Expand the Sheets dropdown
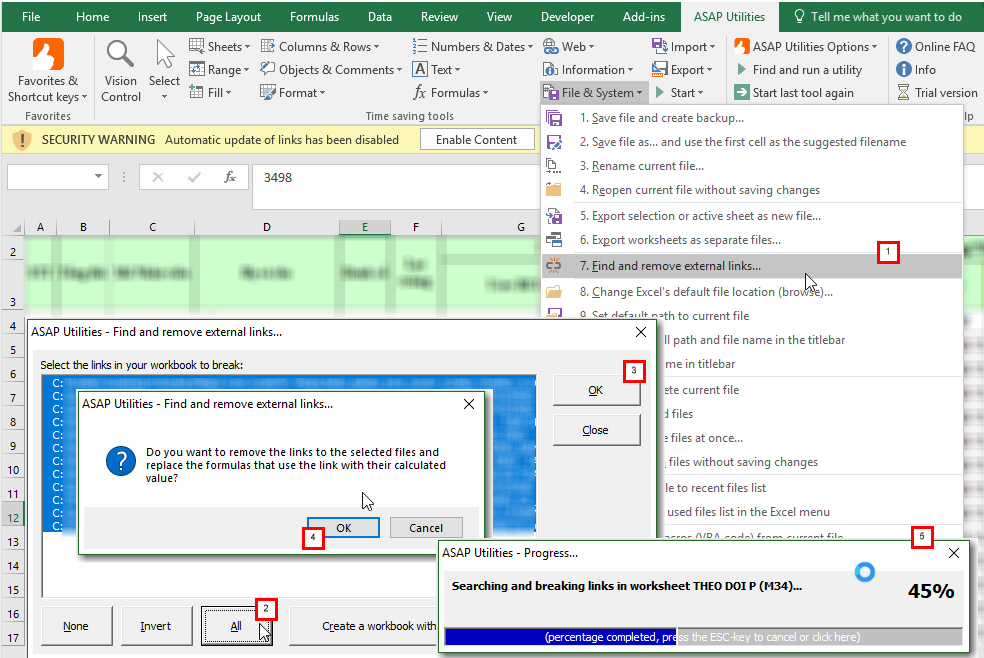Viewport: 984px width, 658px height. click(x=220, y=46)
